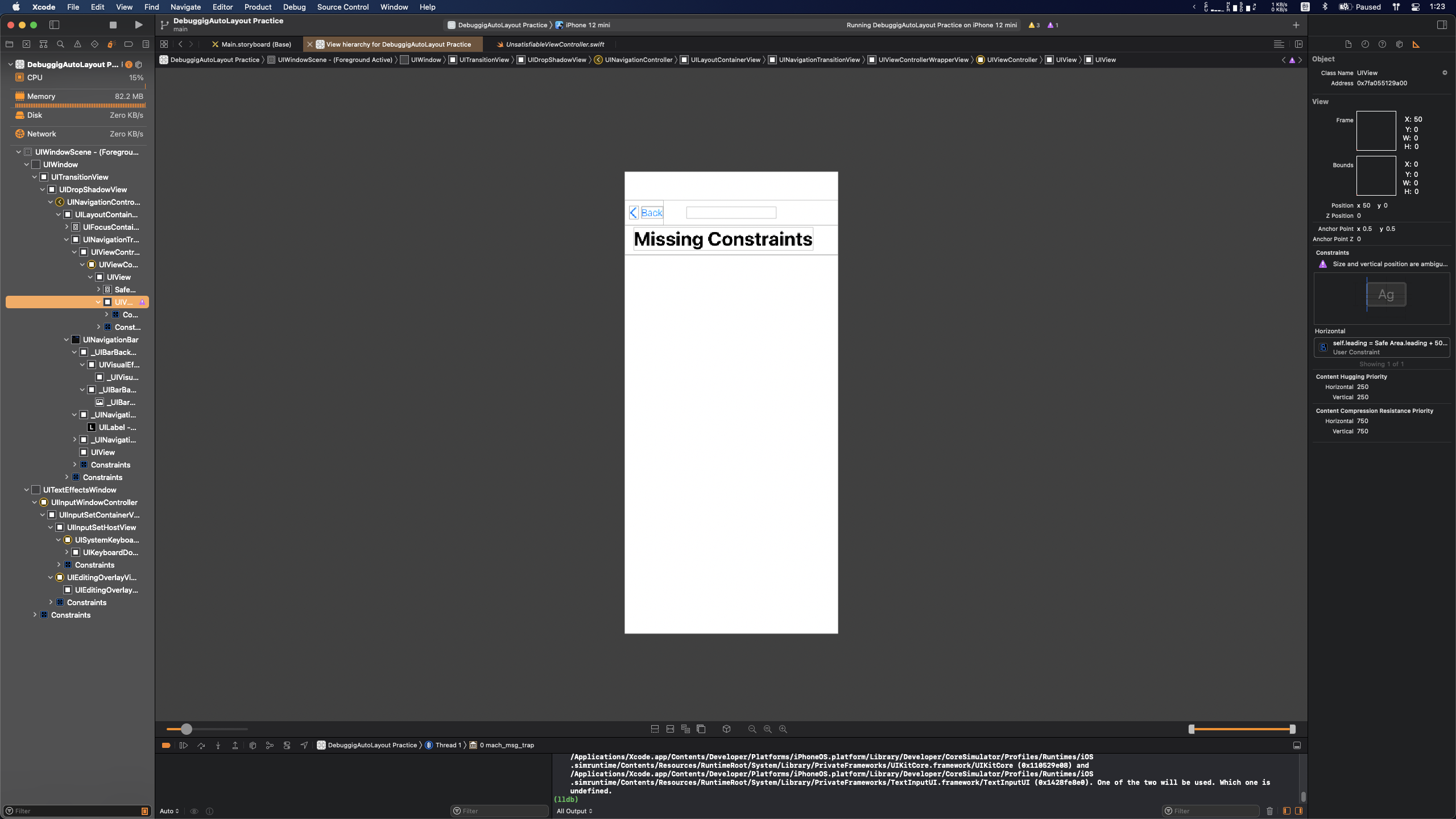Collapse the UINavigationBar tree node
Image resolution: width=1456 pixels, height=819 pixels.
(x=67, y=340)
